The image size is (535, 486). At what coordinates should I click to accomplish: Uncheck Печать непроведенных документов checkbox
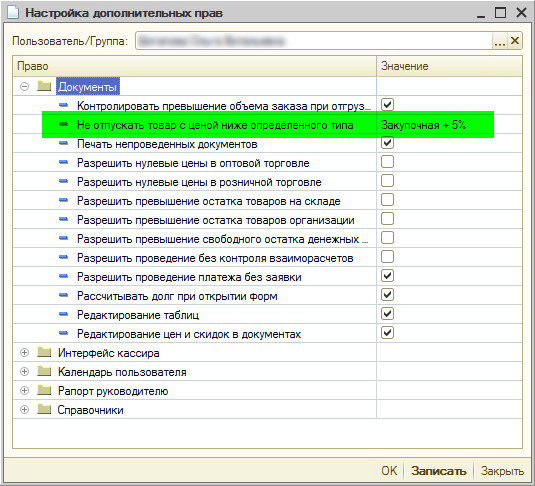(x=387, y=143)
